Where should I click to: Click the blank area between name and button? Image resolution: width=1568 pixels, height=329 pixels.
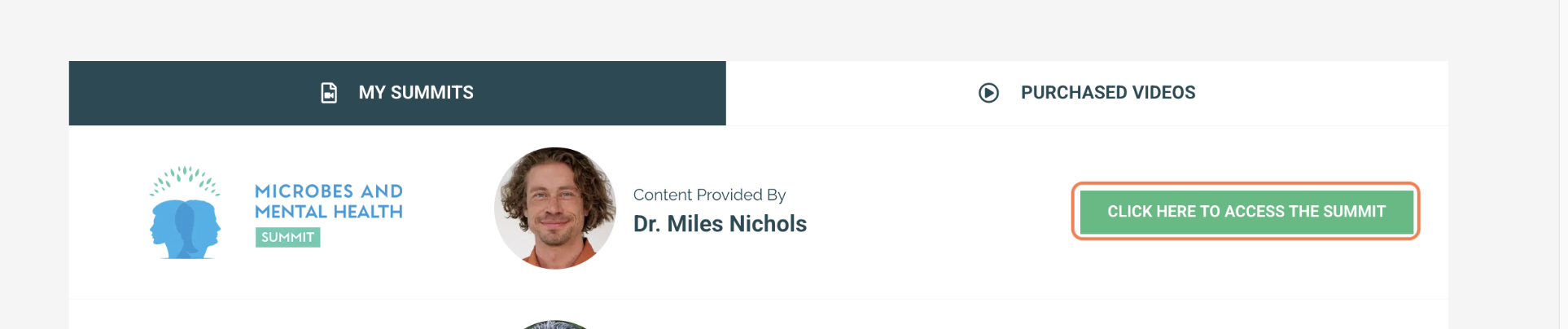click(936, 212)
